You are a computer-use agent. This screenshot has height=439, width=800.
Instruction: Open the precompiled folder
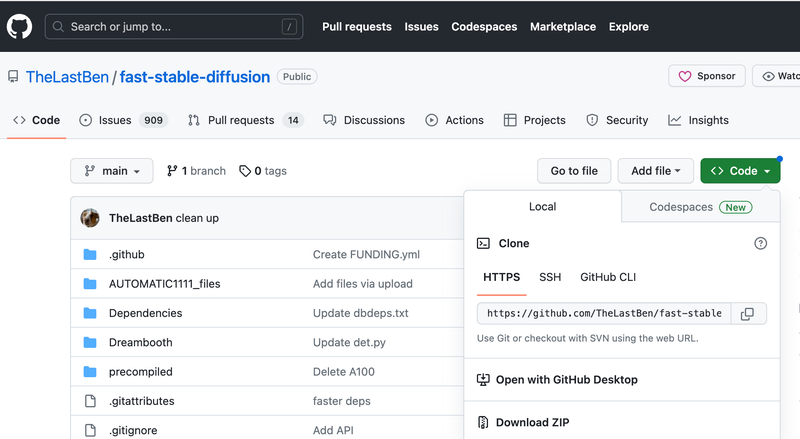[x=140, y=372]
